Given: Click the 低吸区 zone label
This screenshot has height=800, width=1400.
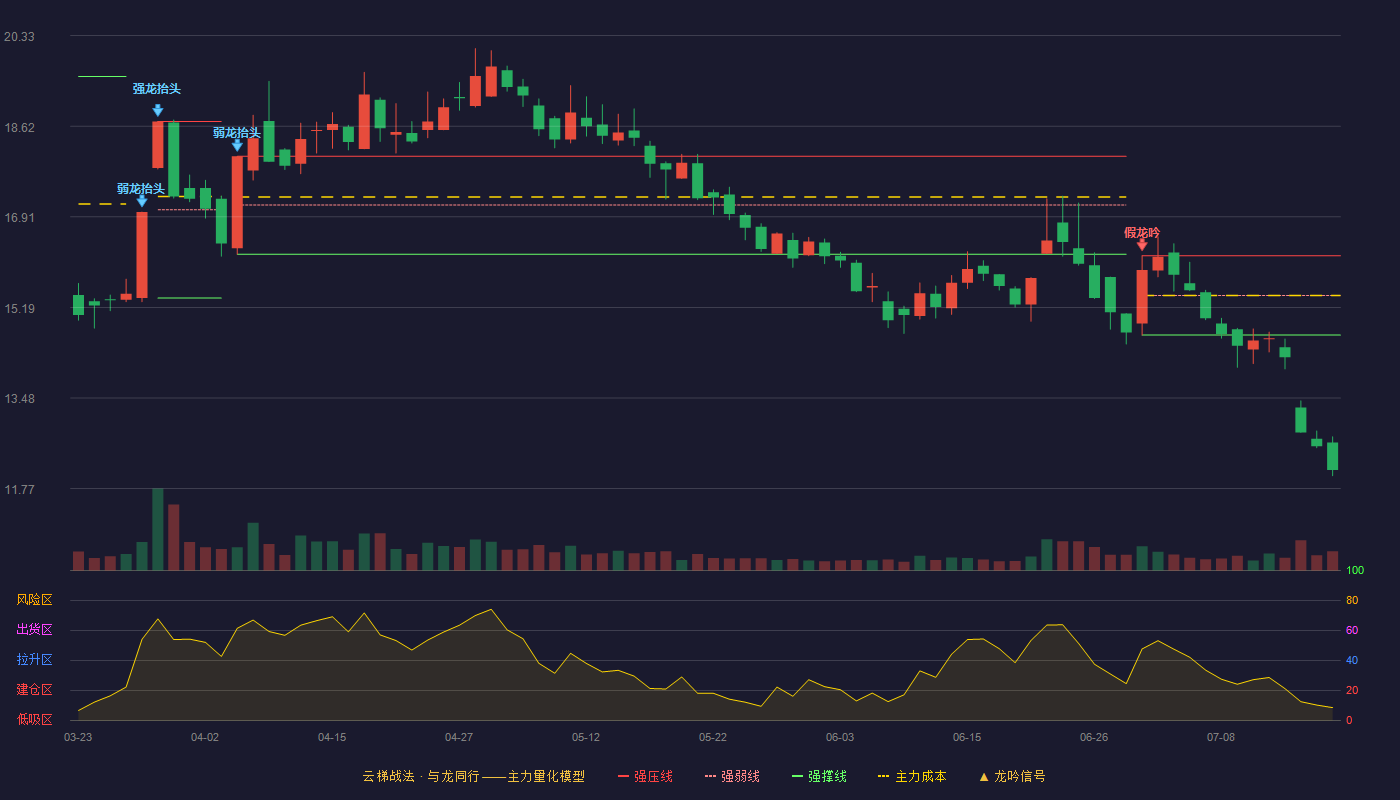Looking at the screenshot, I should point(34,719).
